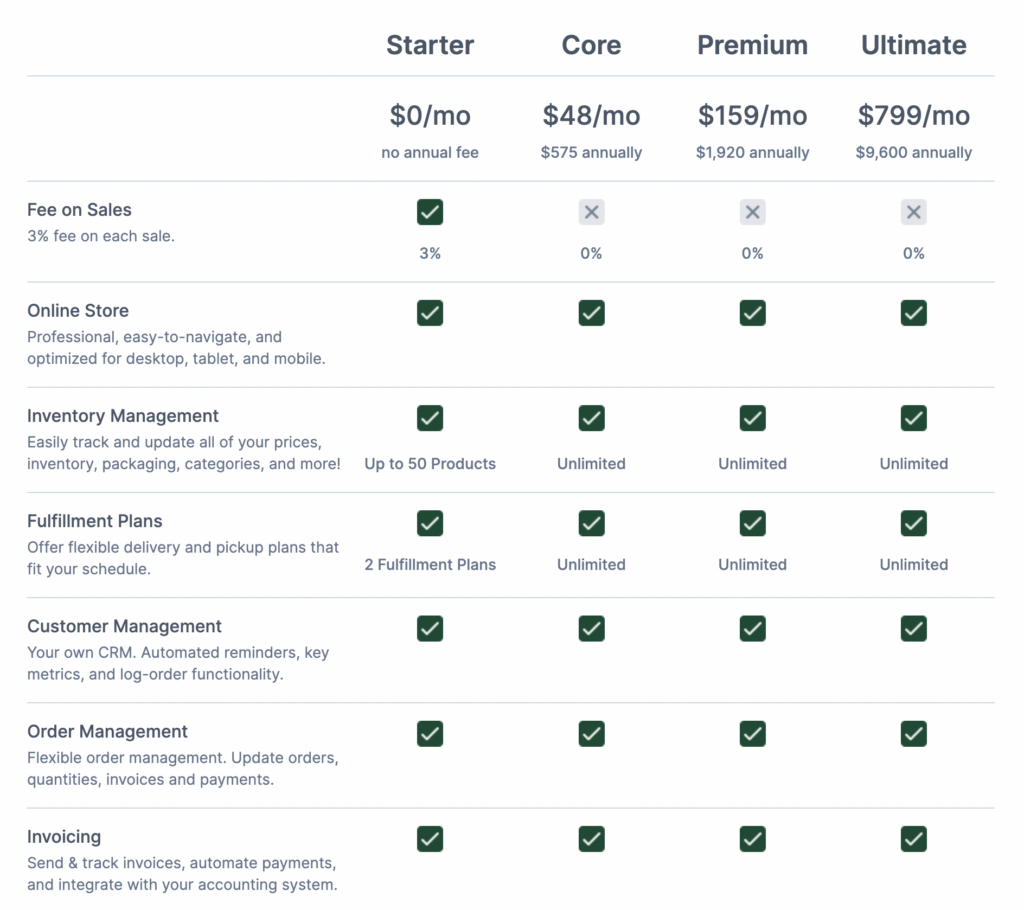Click the Up to 50 Products label
This screenshot has width=1024, height=910.
(430, 464)
